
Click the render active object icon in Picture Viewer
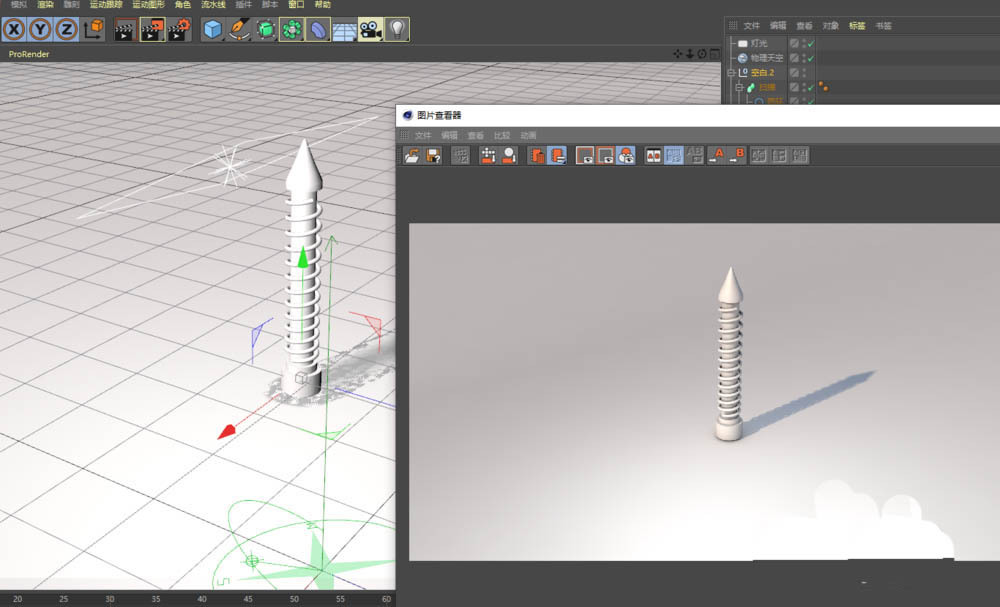point(509,156)
